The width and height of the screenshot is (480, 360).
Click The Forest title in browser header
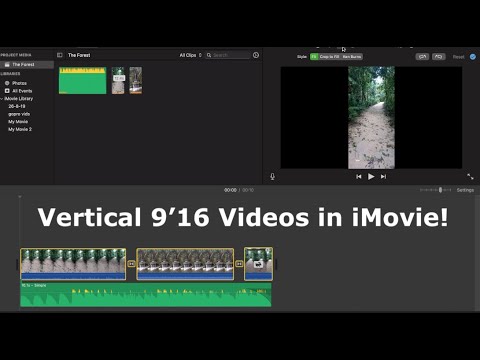tap(79, 55)
